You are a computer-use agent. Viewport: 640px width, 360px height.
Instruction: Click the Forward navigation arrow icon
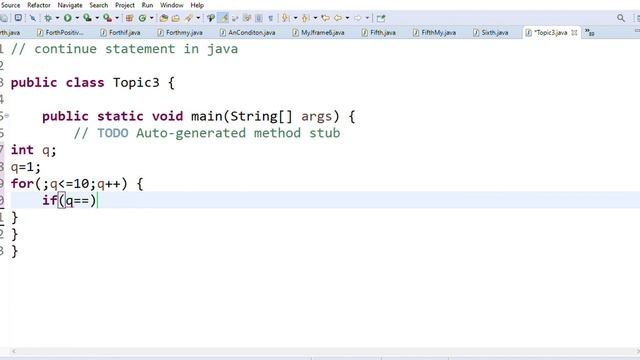click(x=358, y=18)
